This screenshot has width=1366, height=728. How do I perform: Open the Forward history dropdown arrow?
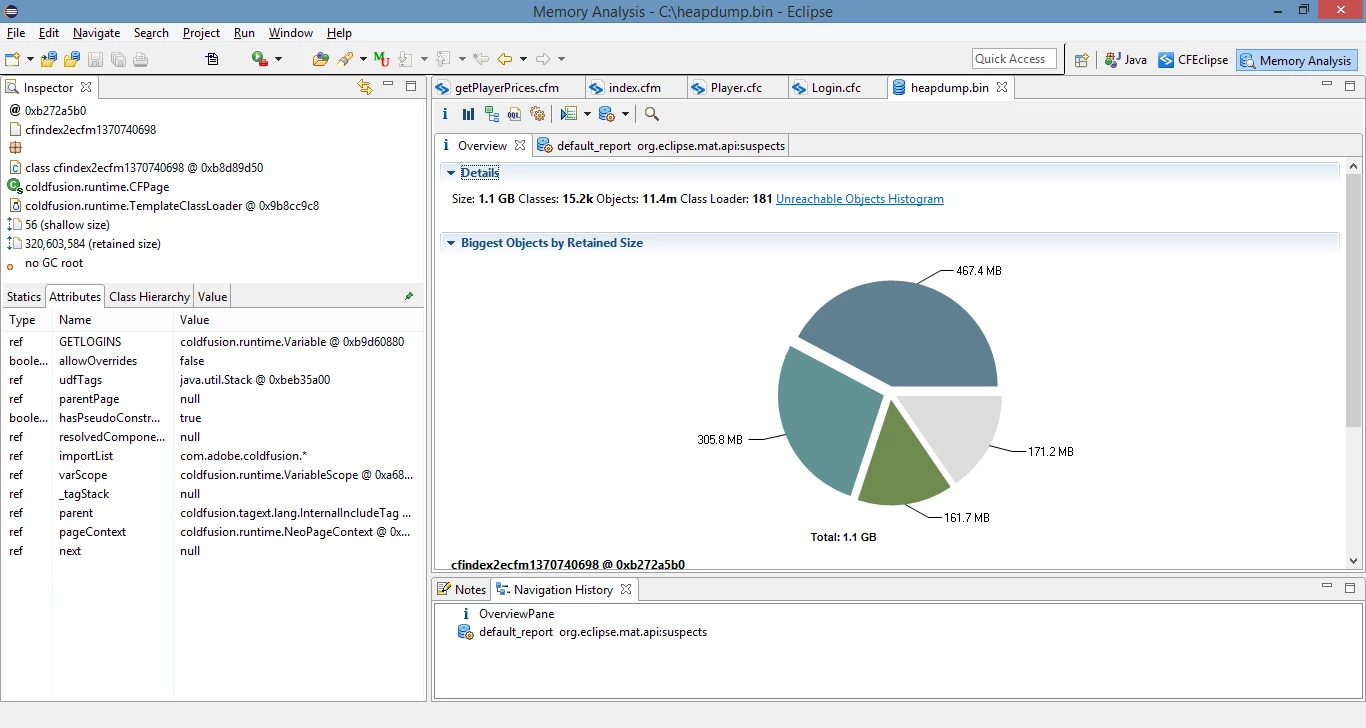(x=561, y=60)
